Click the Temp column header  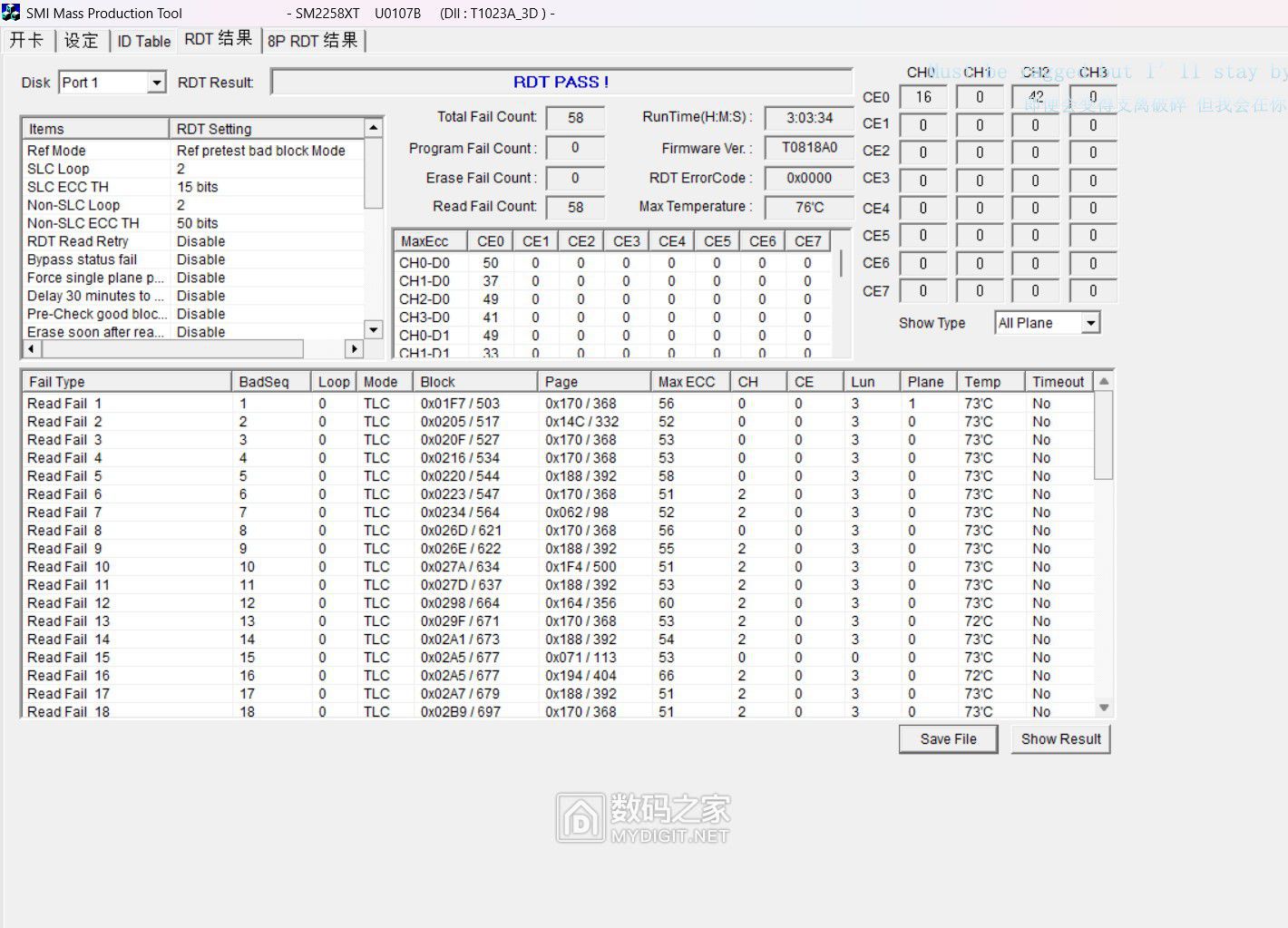(990, 382)
